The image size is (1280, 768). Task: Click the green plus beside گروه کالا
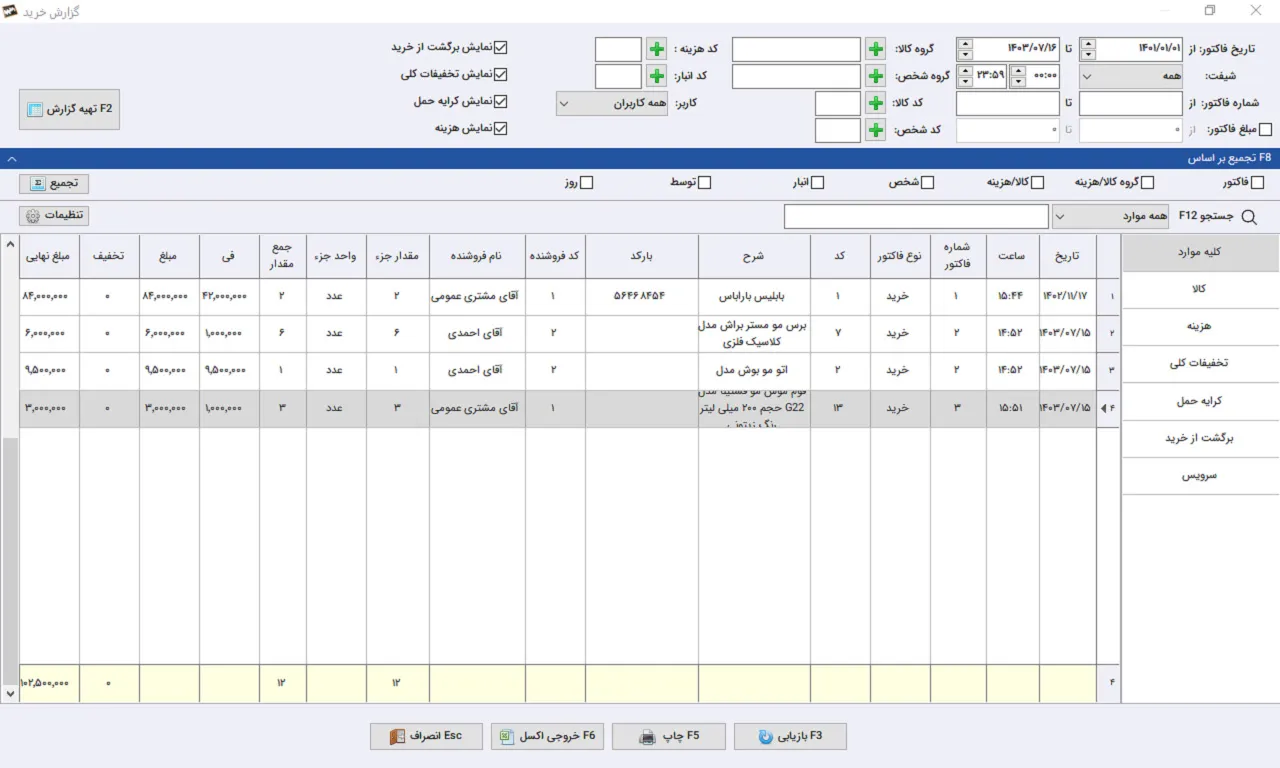point(876,49)
